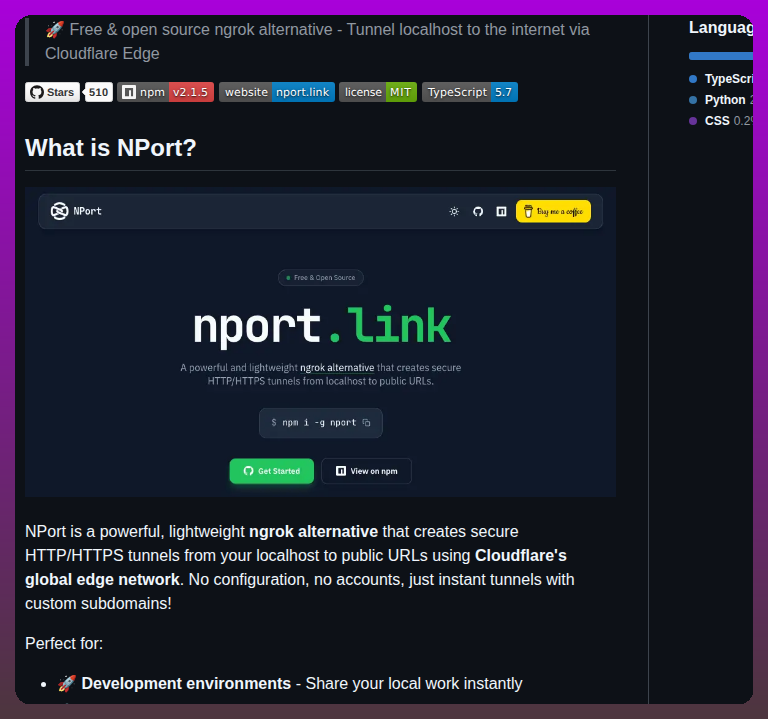The width and height of the screenshot is (768, 719).
Task: Click the NPort logo icon in screenshot header
Action: [59, 211]
